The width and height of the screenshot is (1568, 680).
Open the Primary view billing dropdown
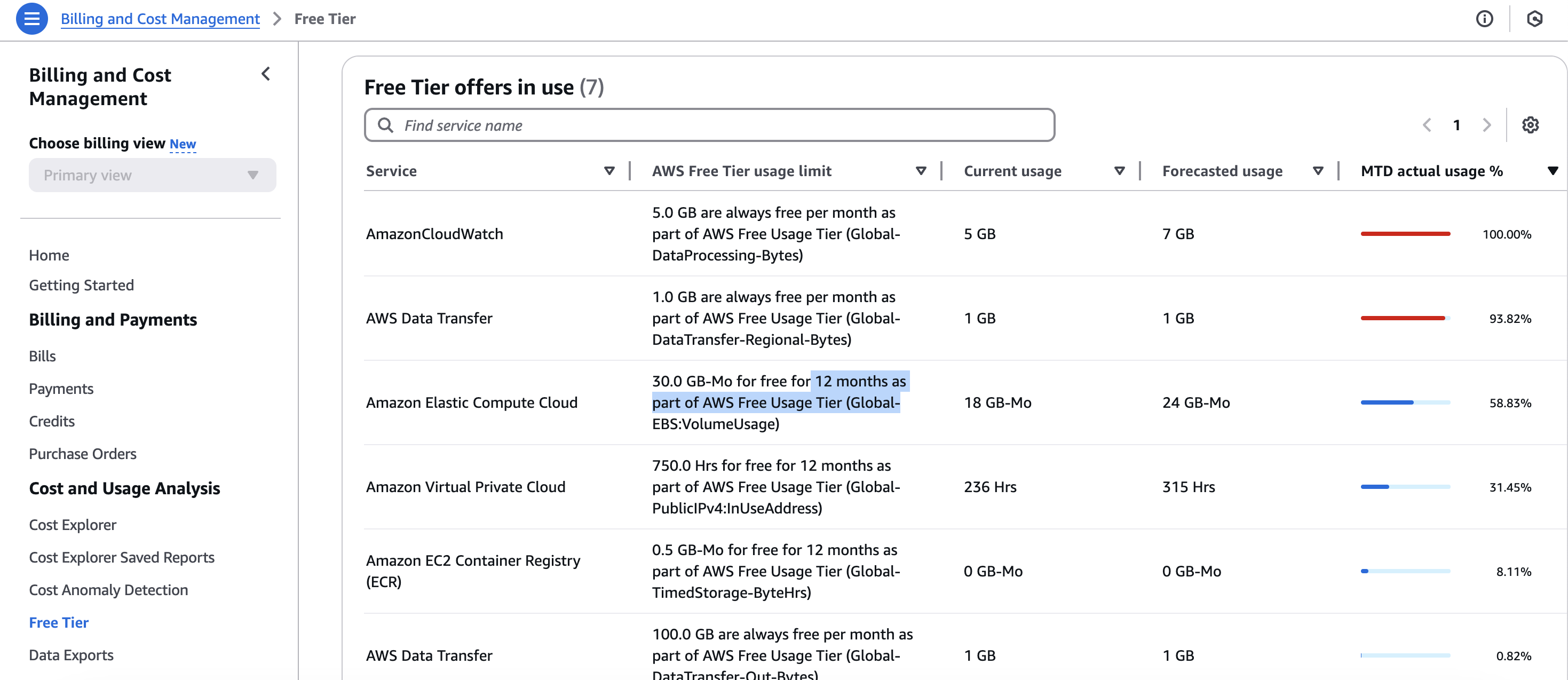152,175
